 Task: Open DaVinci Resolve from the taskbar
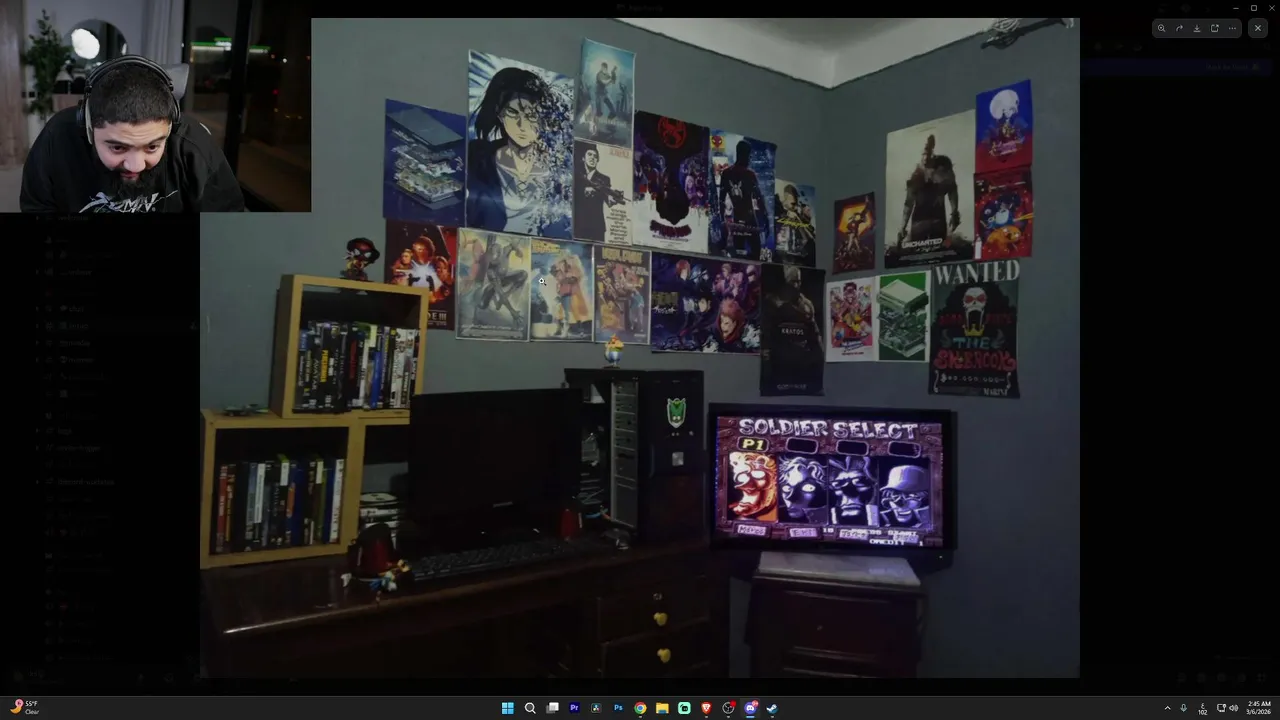coord(596,708)
